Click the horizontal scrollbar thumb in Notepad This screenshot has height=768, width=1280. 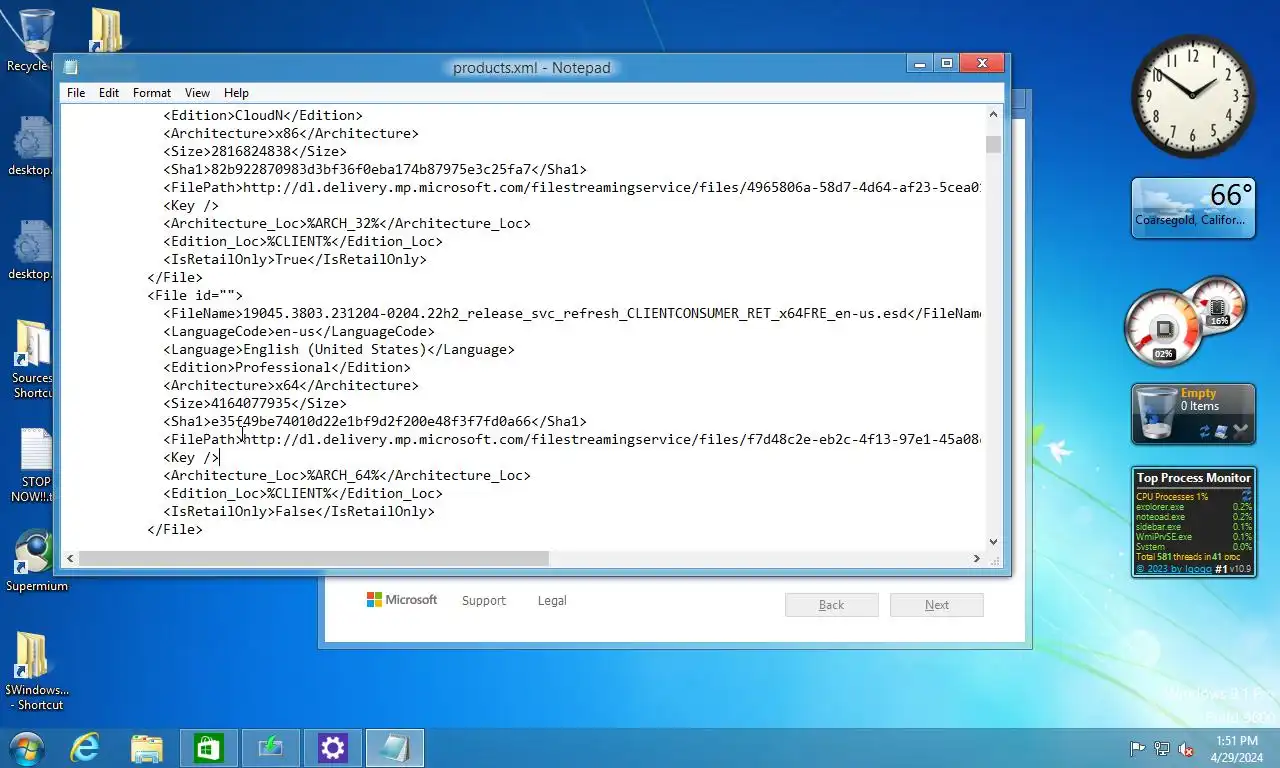(313, 558)
